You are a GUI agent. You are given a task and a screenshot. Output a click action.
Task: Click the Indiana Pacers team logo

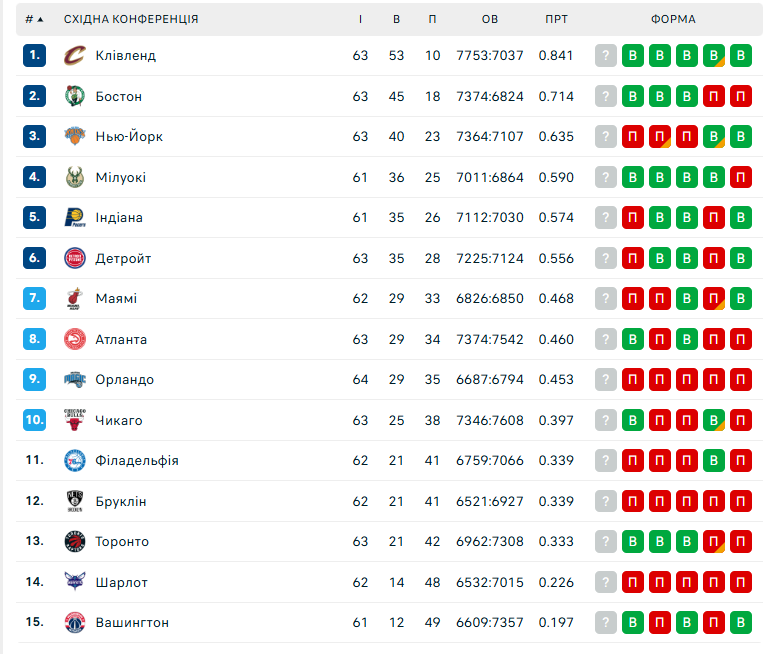click(x=75, y=218)
